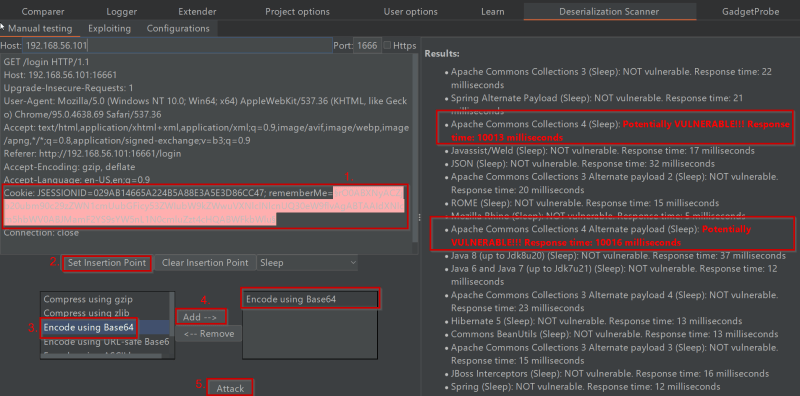The height and width of the screenshot is (396, 800).
Task: Click Apache Commons Collections 4 (Sleep) result
Action: 620,131
